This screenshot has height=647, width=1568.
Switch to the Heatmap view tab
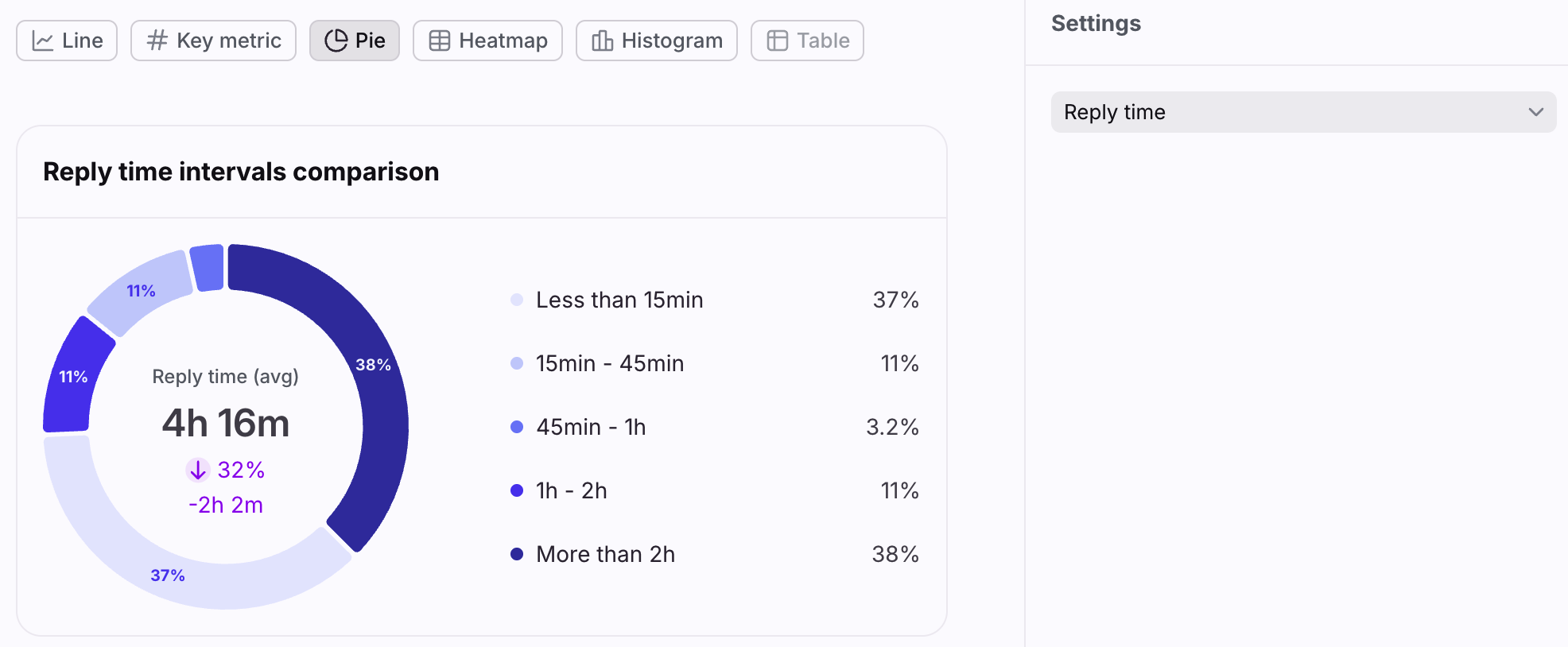coord(487,41)
